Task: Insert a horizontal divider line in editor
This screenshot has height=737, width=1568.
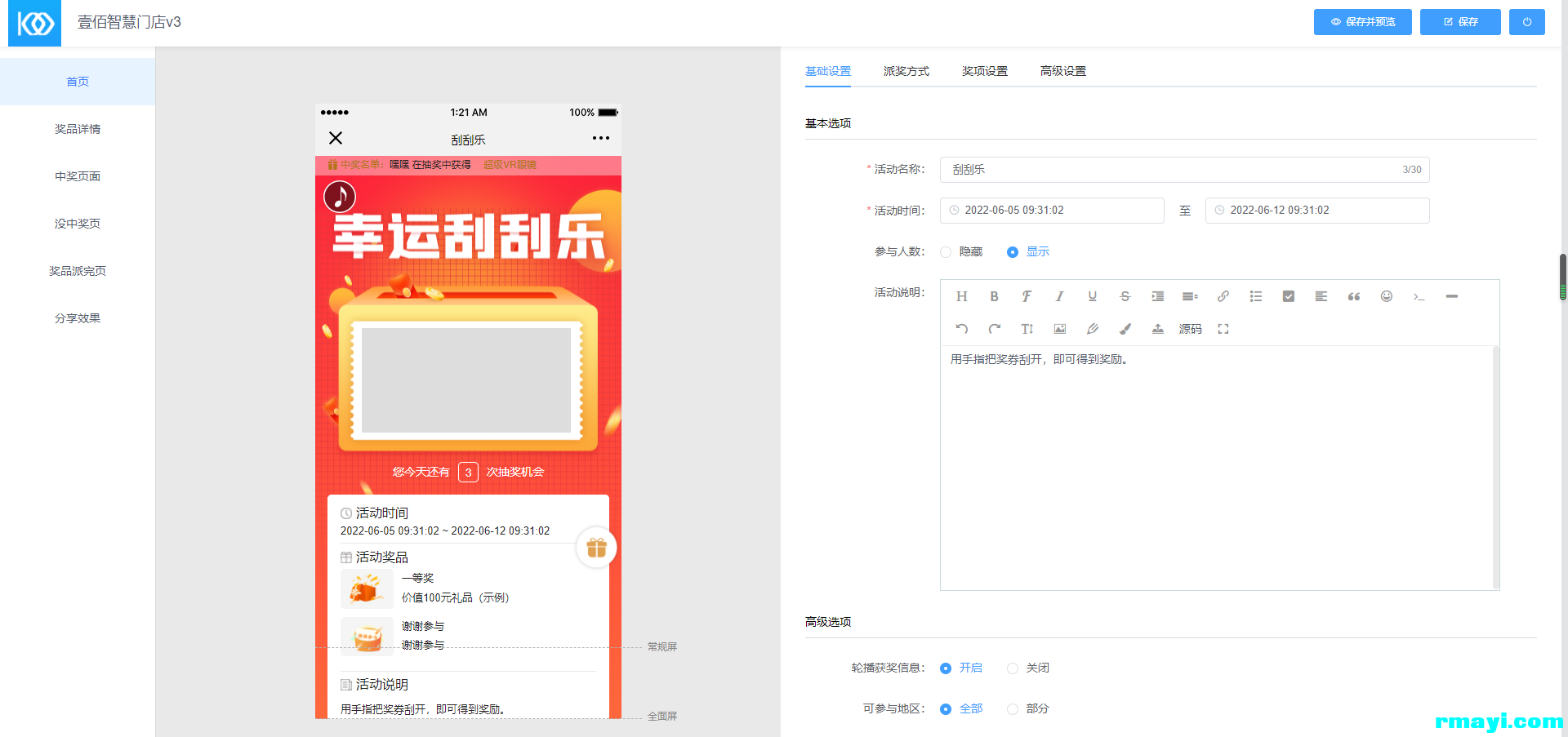Action: (1451, 296)
